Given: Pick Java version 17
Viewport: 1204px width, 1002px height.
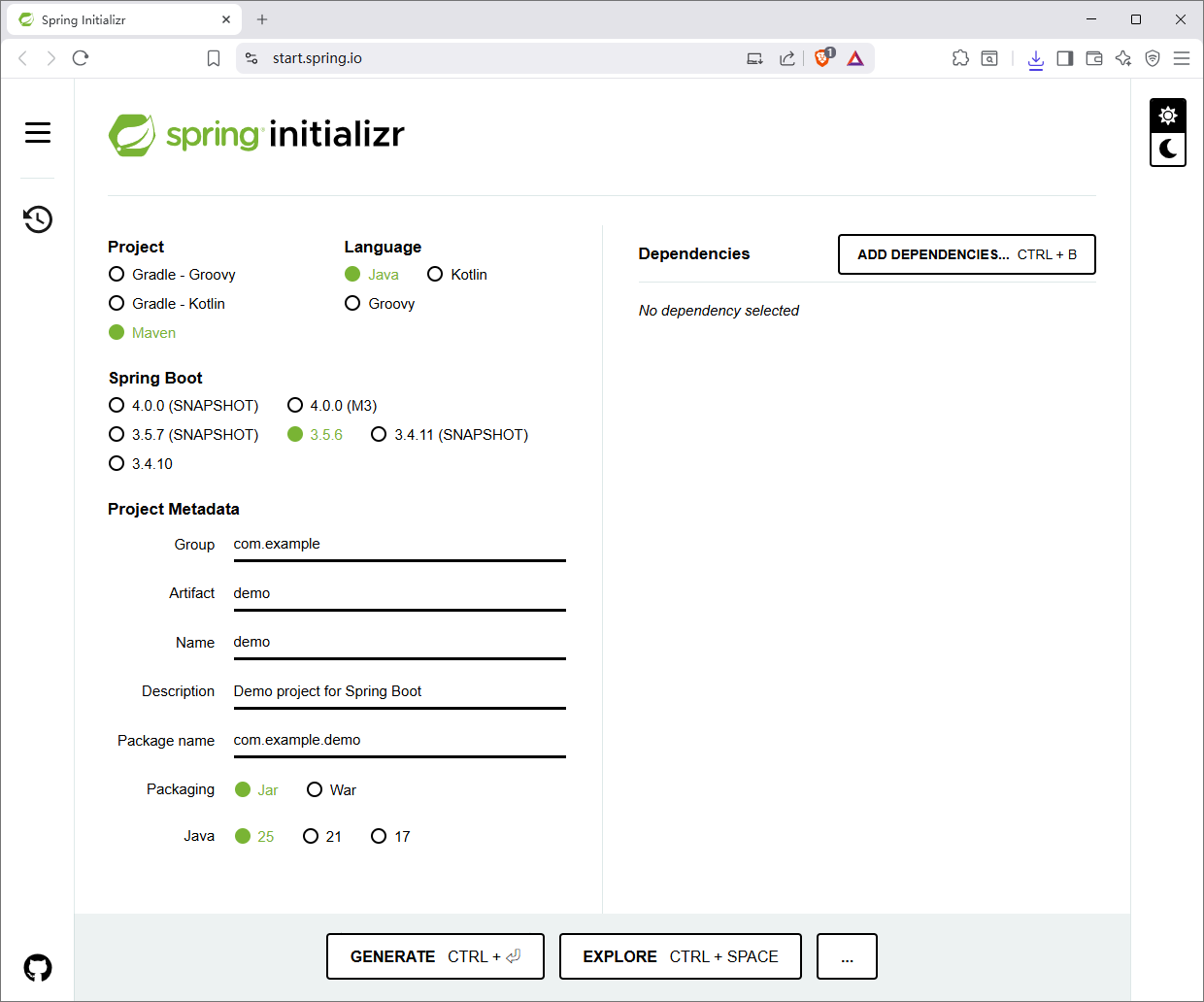Looking at the screenshot, I should coord(380,837).
